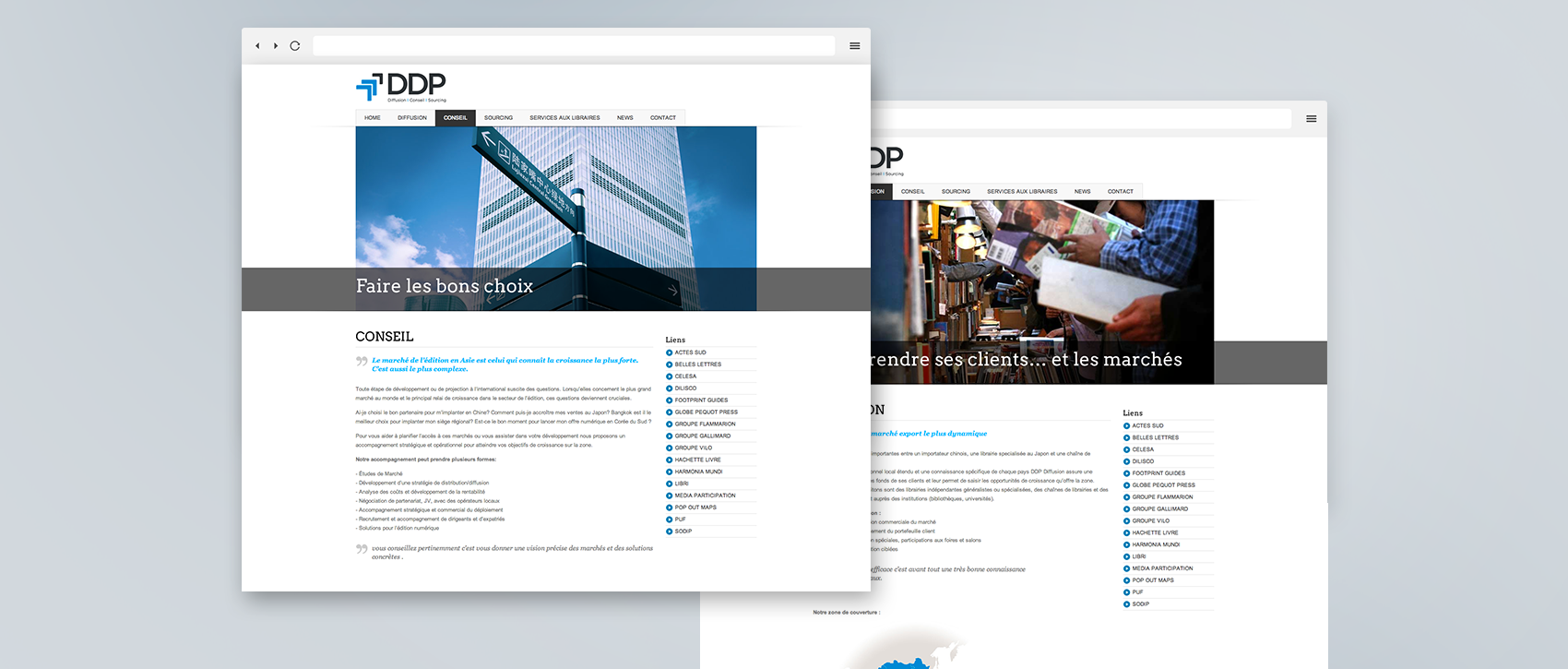Open HACHETTE LIVRE link in front window
This screenshot has height=669, width=1568.
coord(698,460)
